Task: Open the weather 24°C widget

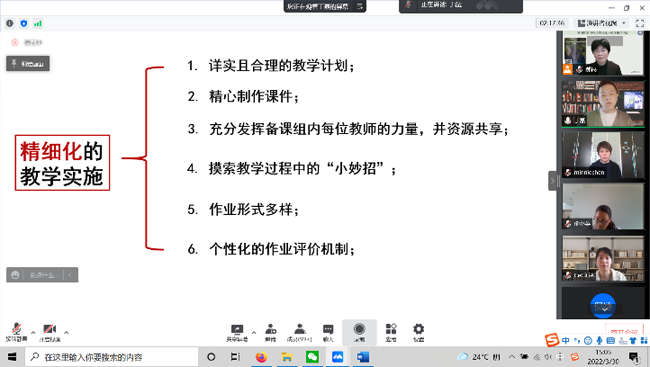Action: point(478,357)
